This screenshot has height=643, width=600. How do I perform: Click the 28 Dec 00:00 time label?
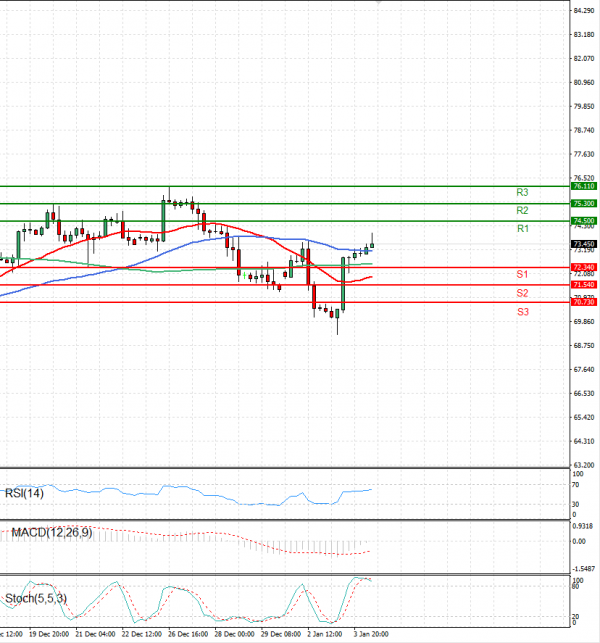[234, 634]
